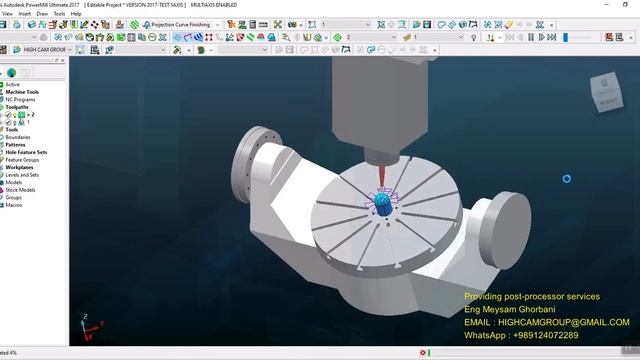This screenshot has width=640, height=360.
Task: Toggle the explorer globe tab icon
Action: tap(11, 73)
